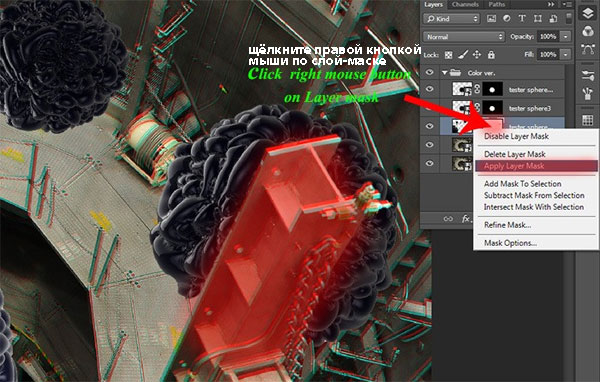
Task: Enable the adjustment layer filter icon
Action: click(x=507, y=18)
